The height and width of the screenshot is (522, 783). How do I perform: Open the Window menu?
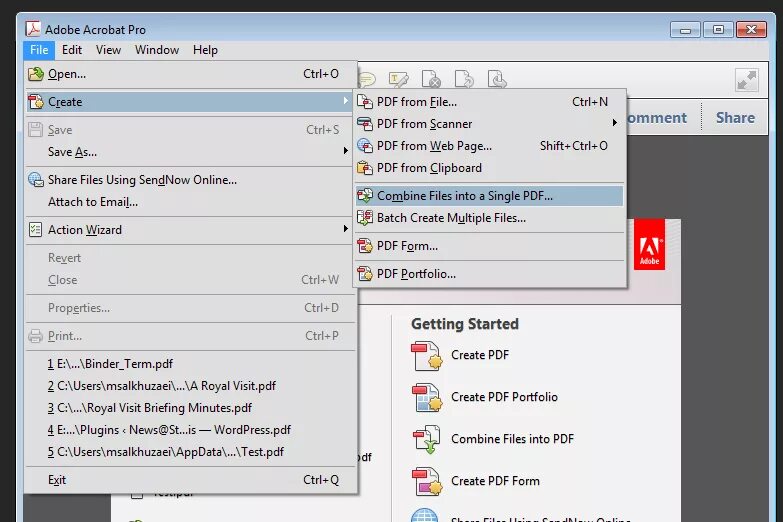click(157, 50)
